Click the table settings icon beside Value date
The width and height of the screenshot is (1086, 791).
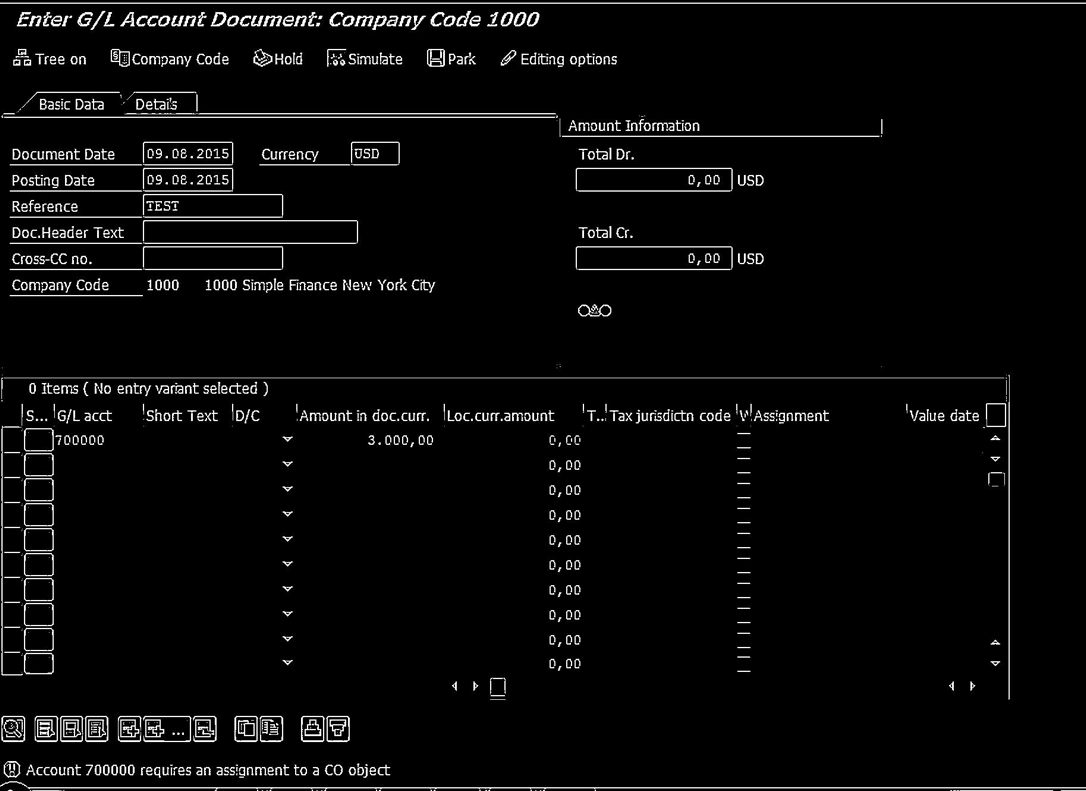[x=995, y=415]
